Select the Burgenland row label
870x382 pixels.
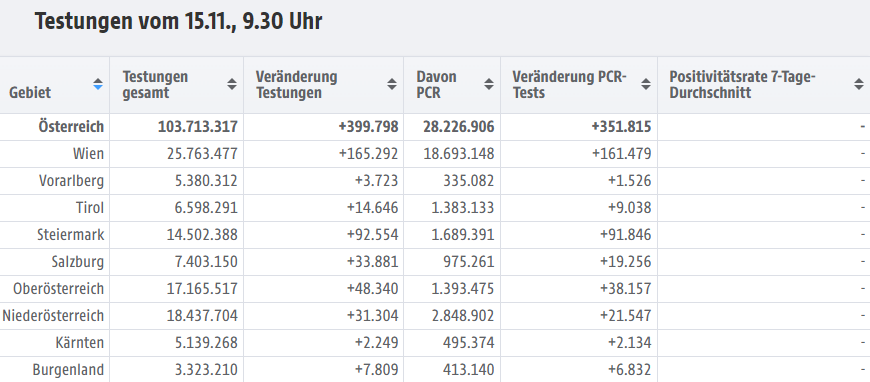[x=68, y=370]
